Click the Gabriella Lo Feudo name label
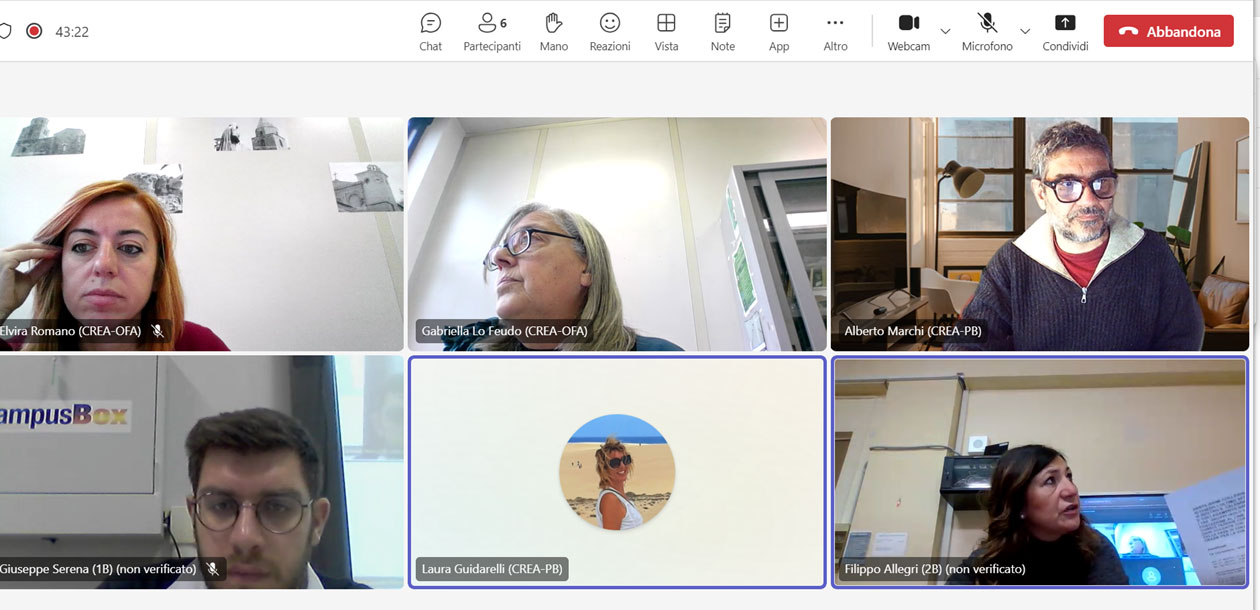This screenshot has width=1260, height=610. click(504, 331)
